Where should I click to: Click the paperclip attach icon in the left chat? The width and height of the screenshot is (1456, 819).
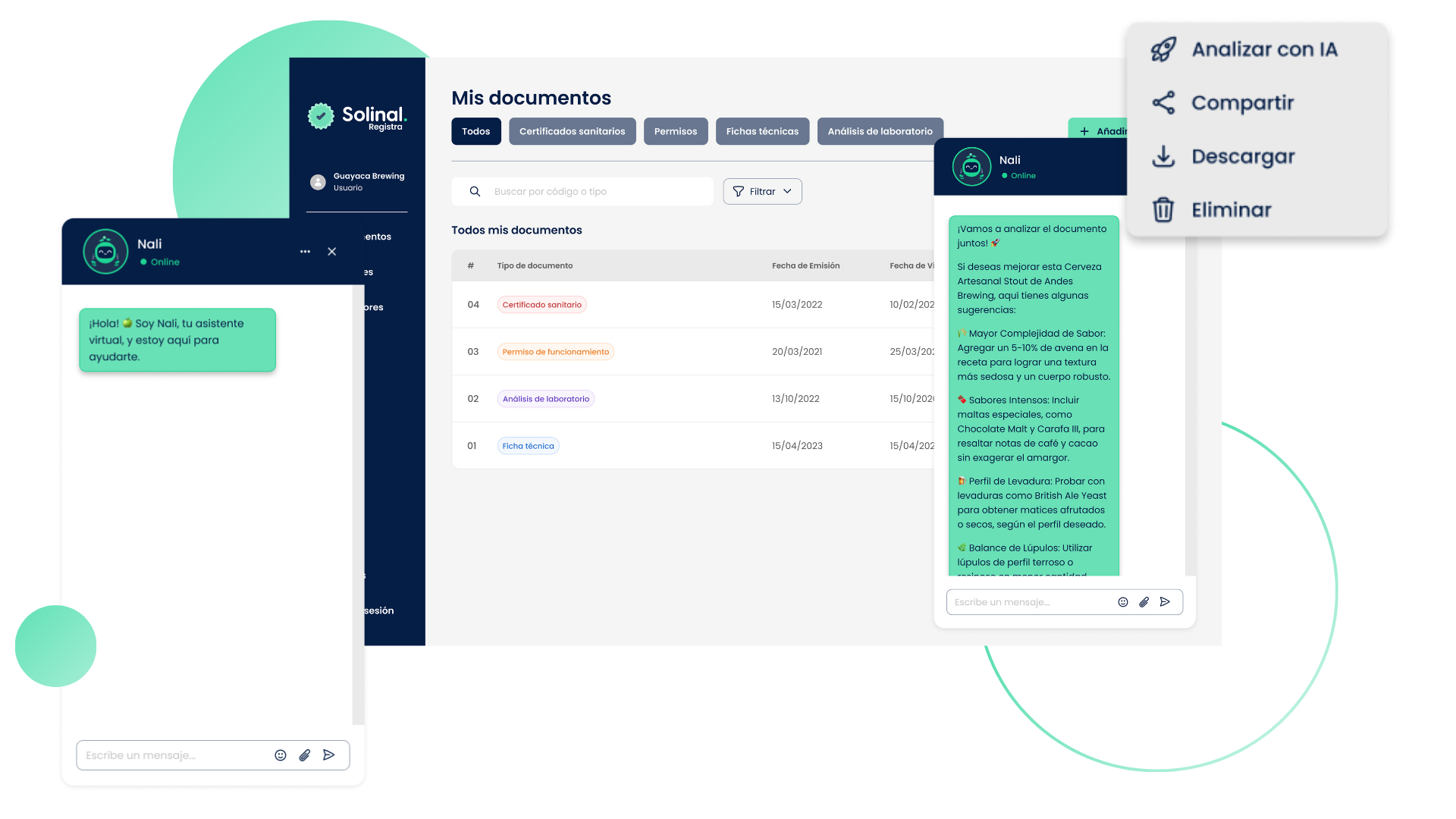tap(305, 755)
